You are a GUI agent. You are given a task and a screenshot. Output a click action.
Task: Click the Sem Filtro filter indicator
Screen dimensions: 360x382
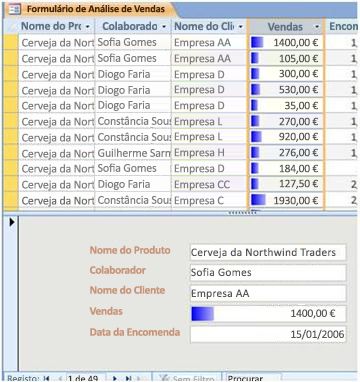(187, 378)
